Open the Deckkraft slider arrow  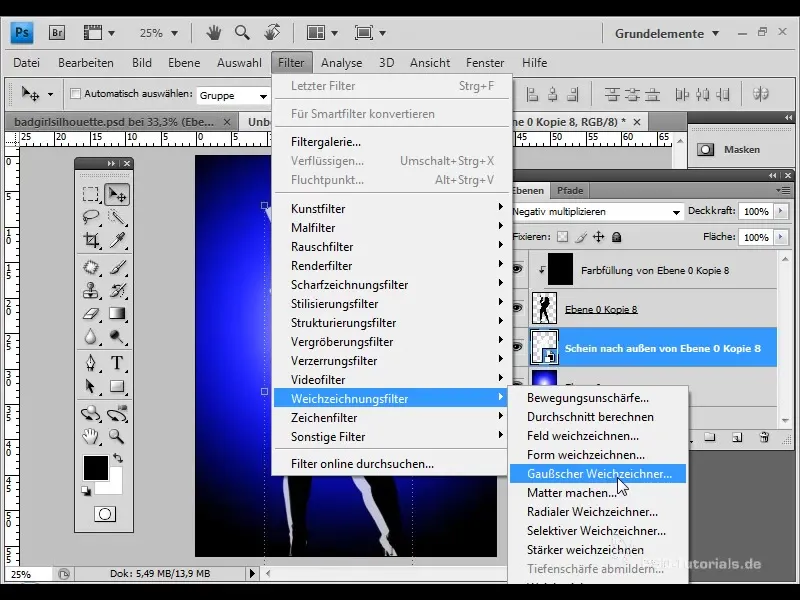click(x=781, y=211)
